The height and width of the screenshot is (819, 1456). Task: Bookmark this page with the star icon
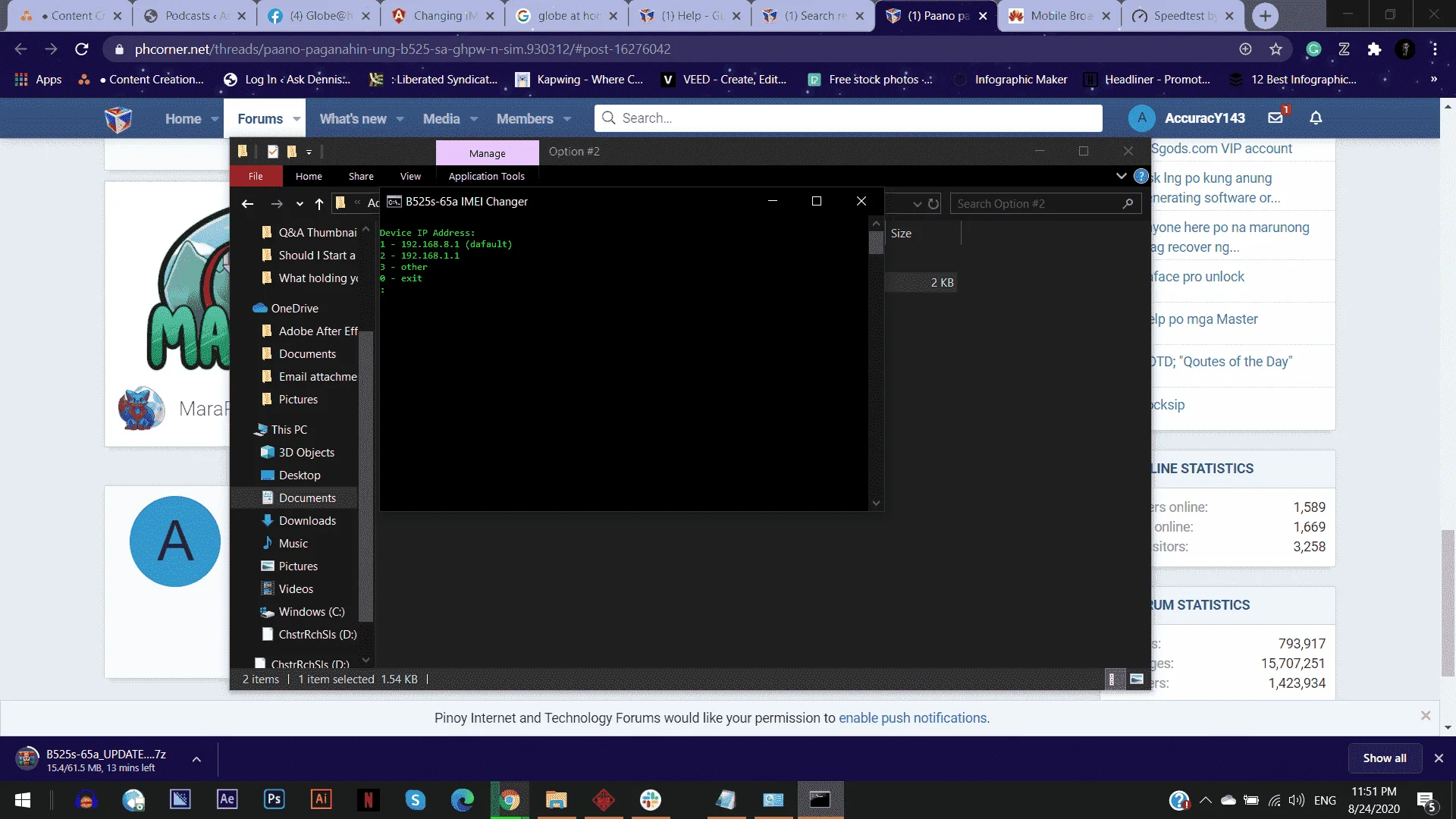pyautogui.click(x=1276, y=49)
